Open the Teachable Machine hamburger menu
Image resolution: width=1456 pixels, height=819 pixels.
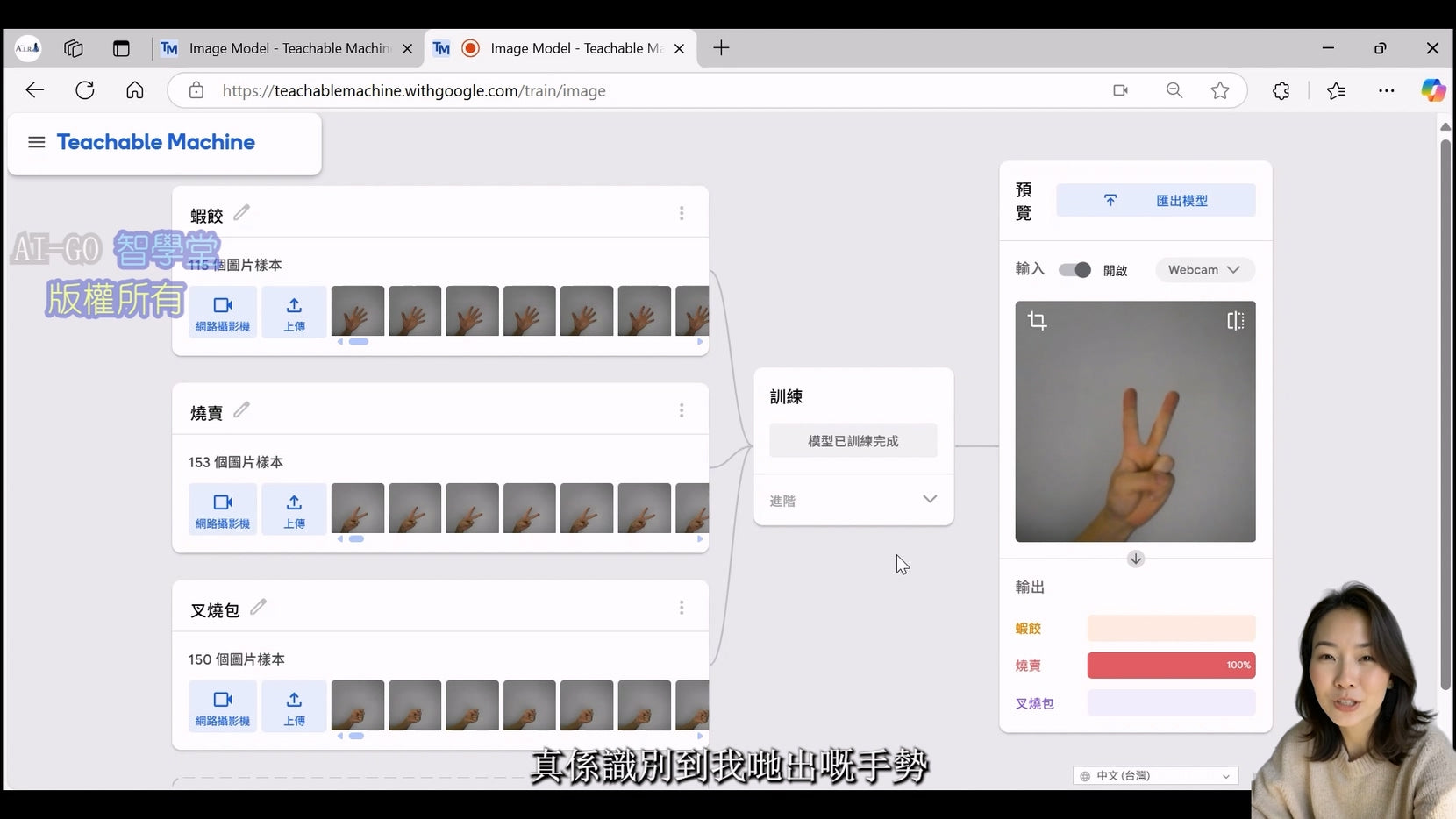pos(36,142)
